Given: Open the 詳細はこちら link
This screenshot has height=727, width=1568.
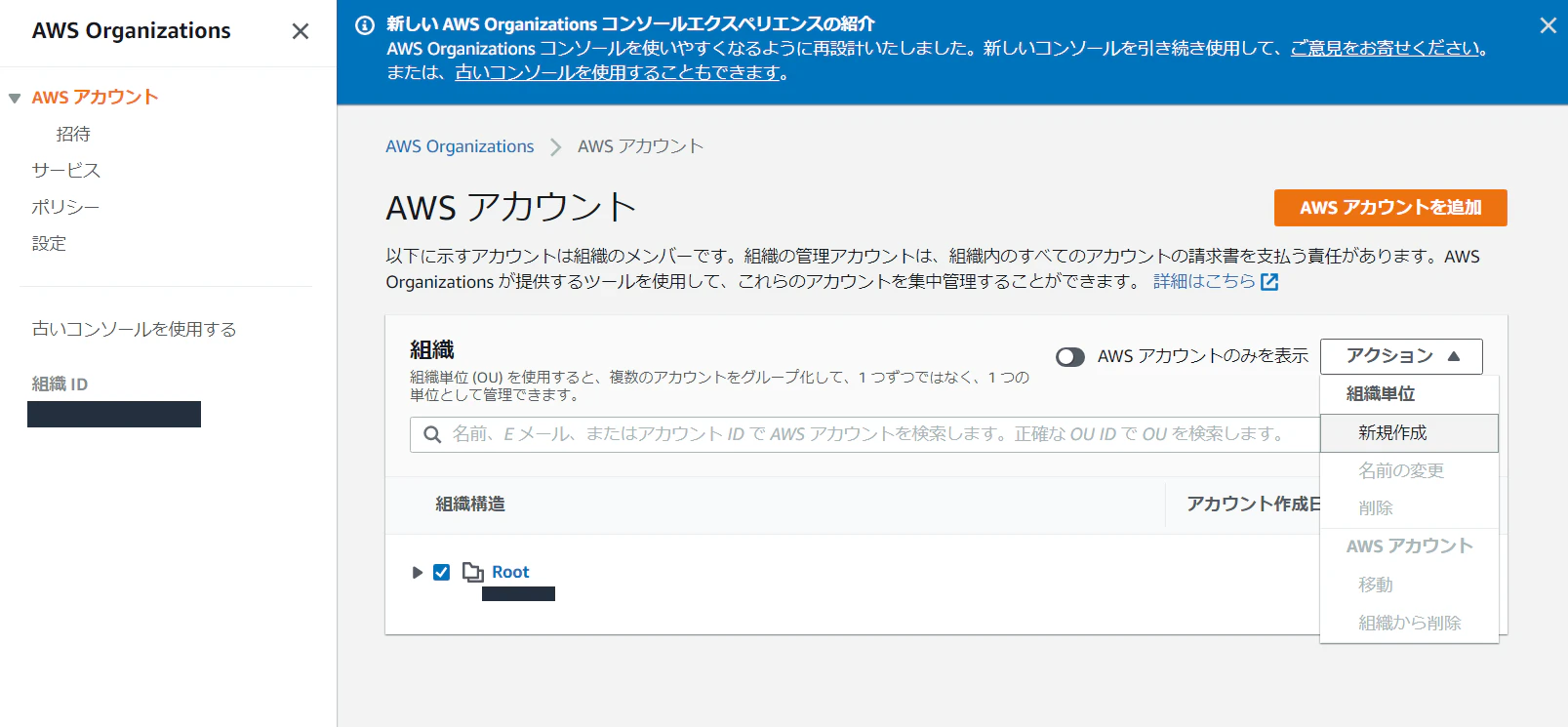Looking at the screenshot, I should coord(1204,282).
